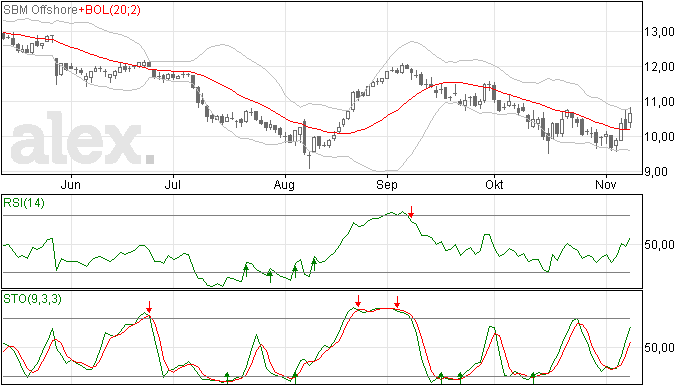The height and width of the screenshot is (387, 690).
Task: Click the 11,00 price axis value
Action: pos(659,102)
